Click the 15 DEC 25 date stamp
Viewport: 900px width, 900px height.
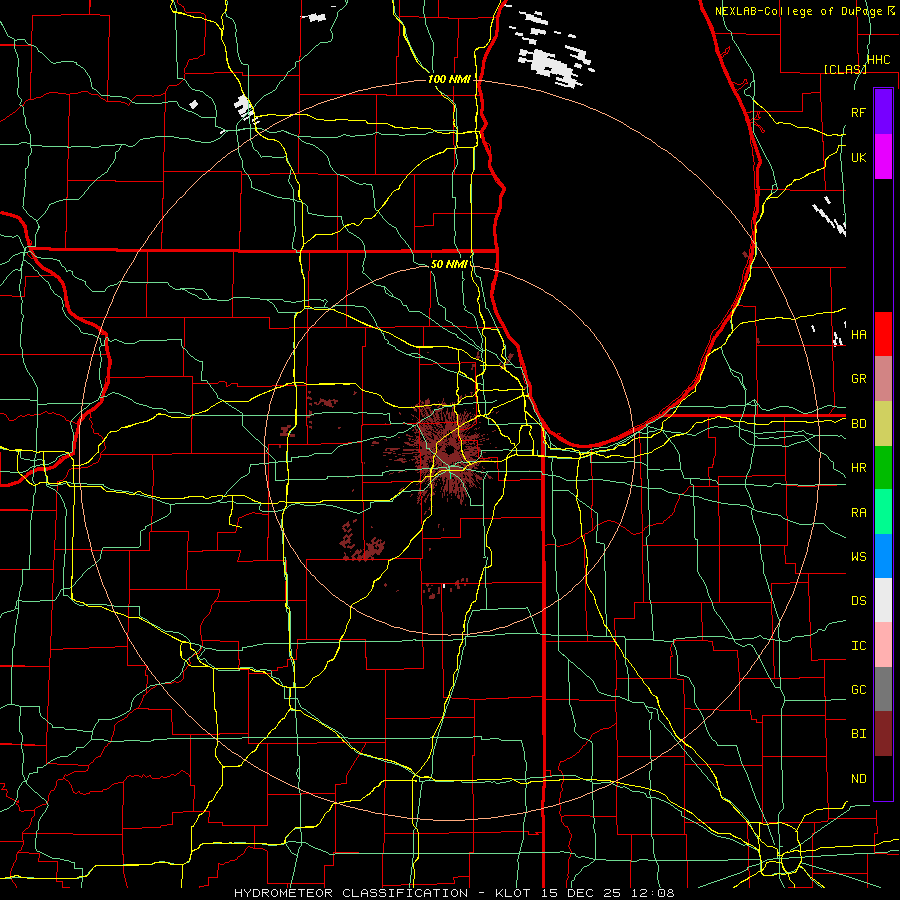tap(582, 893)
